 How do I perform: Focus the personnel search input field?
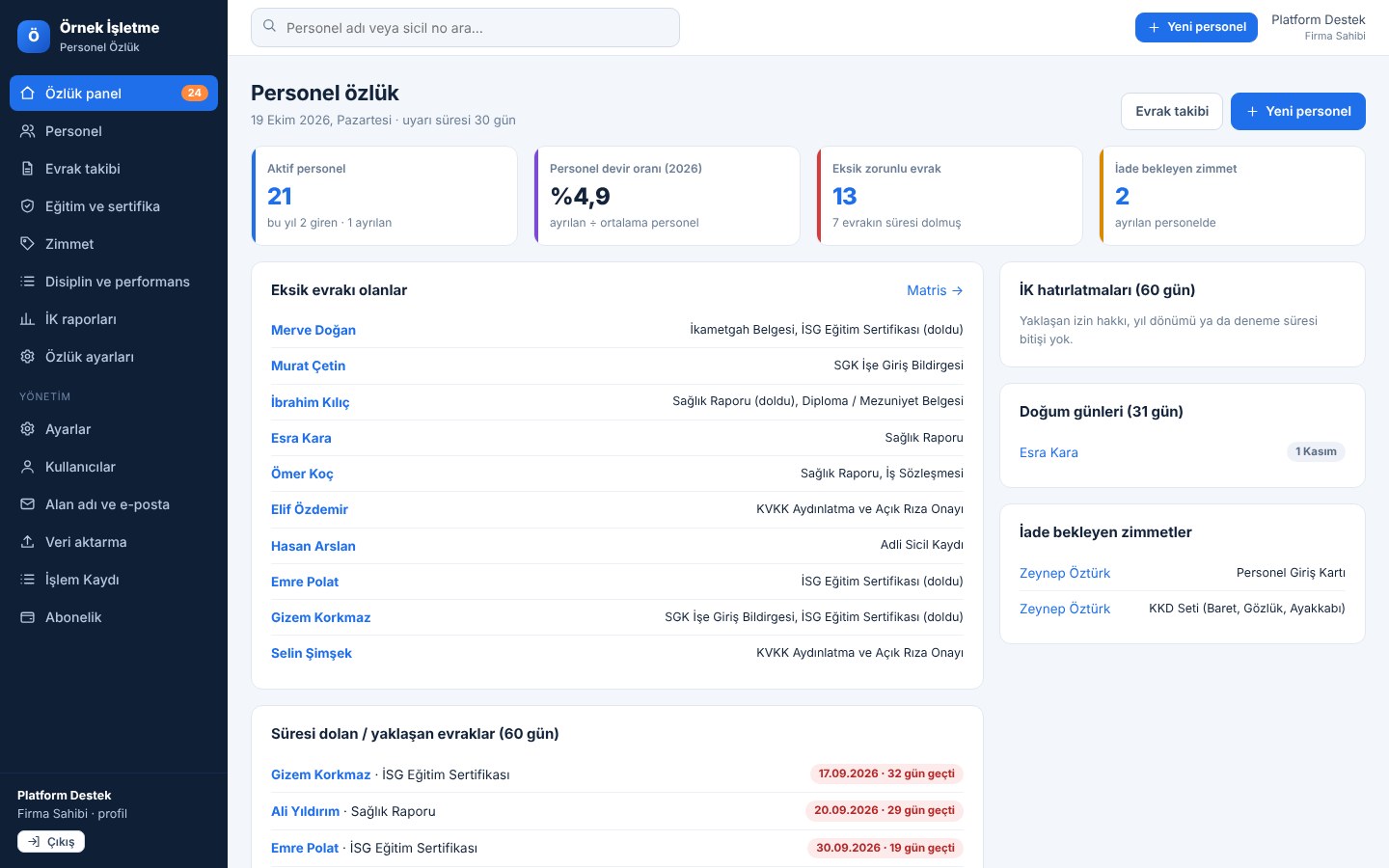(465, 27)
